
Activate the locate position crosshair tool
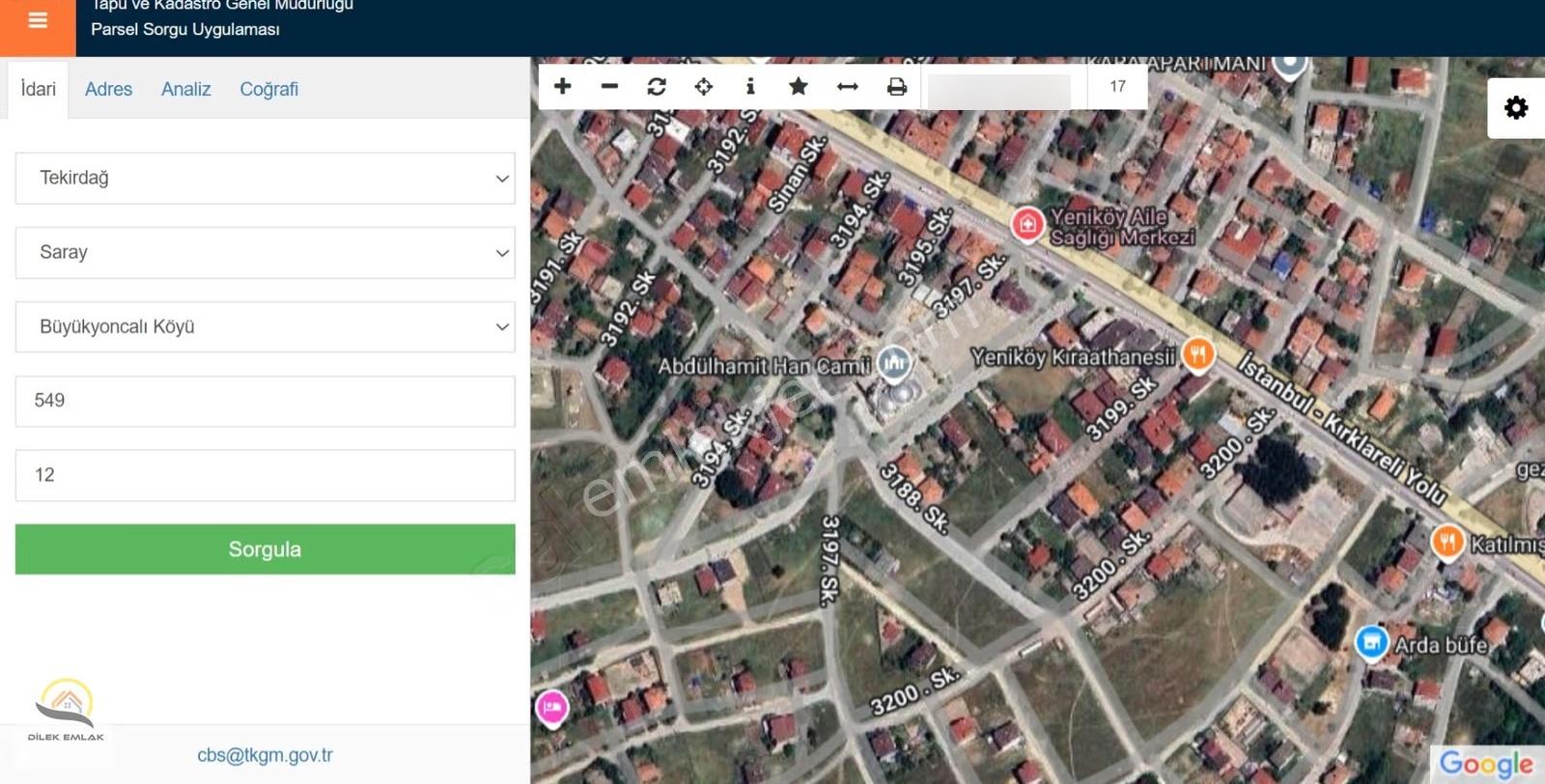(x=704, y=87)
